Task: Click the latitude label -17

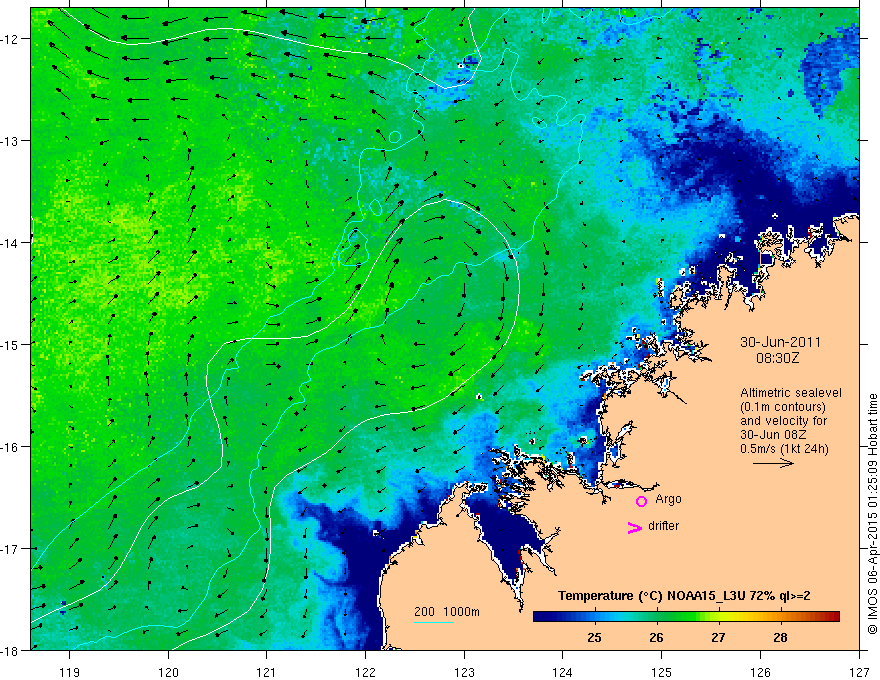Action: point(11,548)
